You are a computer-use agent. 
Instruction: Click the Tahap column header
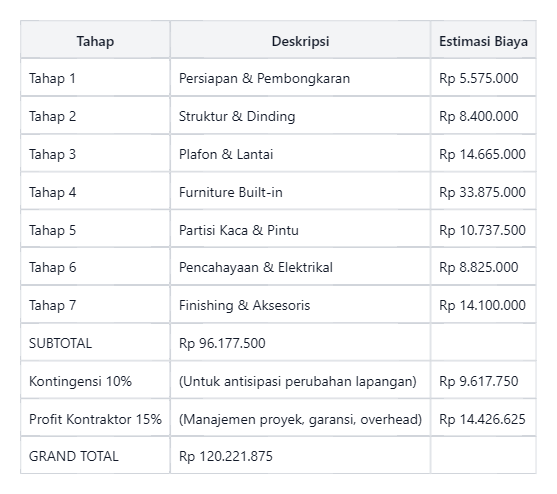(x=95, y=39)
